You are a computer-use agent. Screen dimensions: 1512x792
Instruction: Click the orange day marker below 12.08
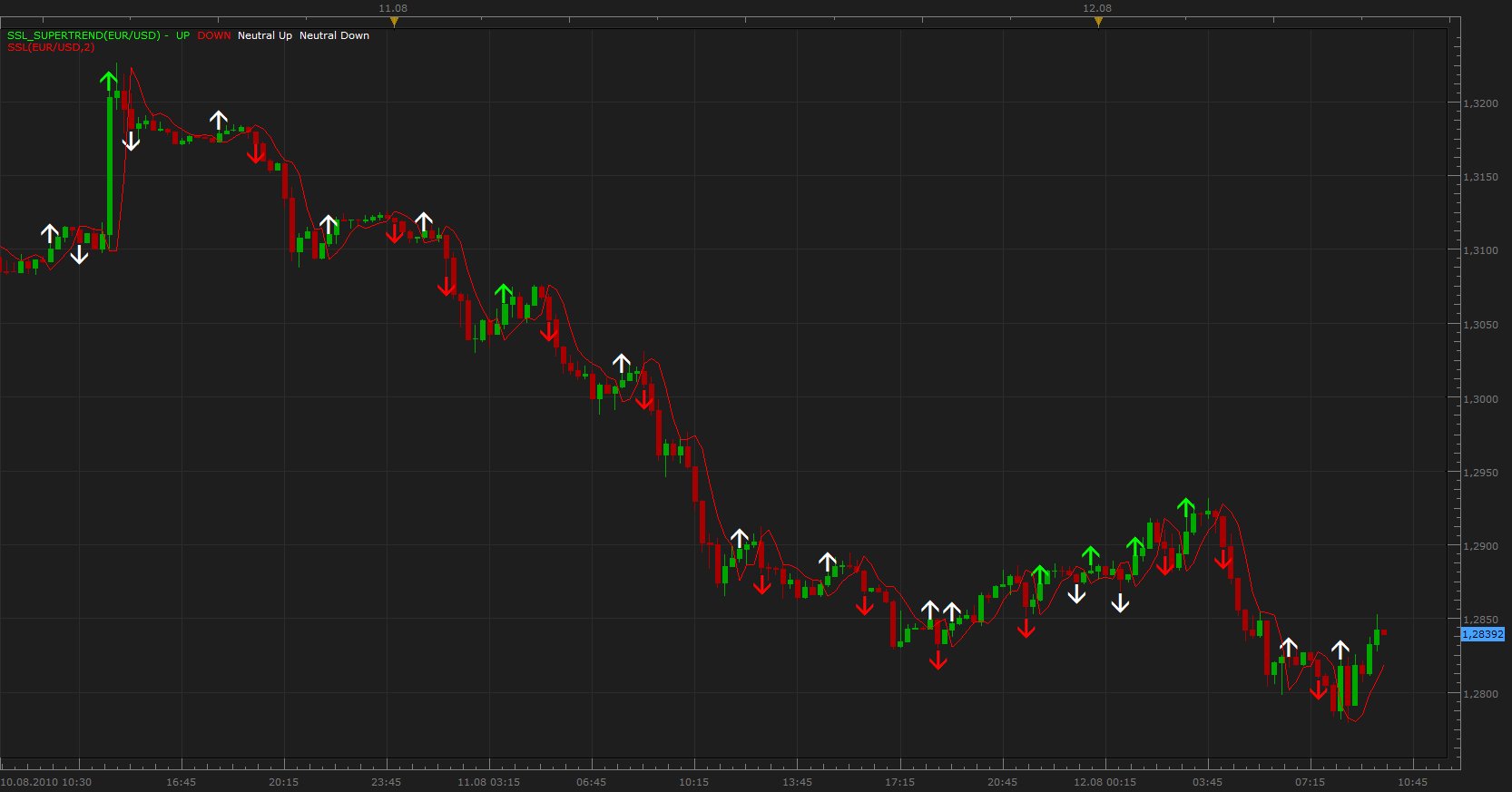(x=1098, y=22)
